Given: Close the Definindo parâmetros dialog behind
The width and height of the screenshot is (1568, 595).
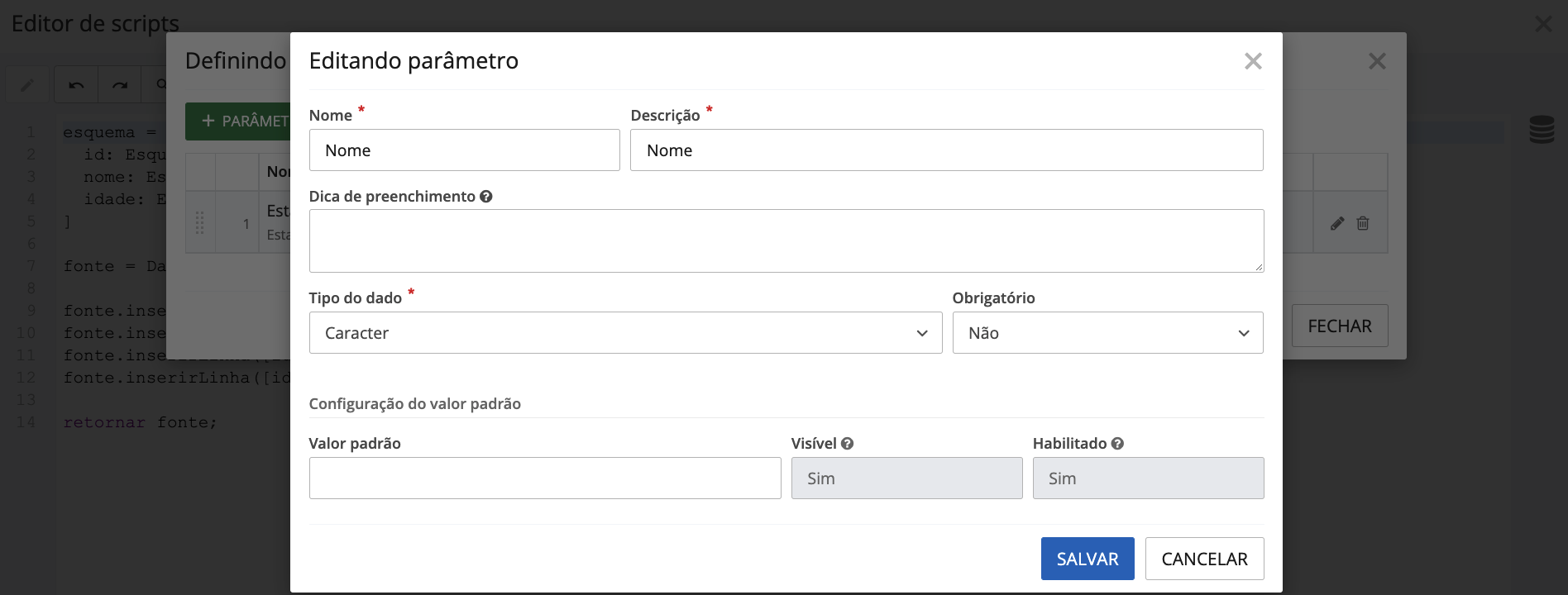Looking at the screenshot, I should pos(1377,61).
